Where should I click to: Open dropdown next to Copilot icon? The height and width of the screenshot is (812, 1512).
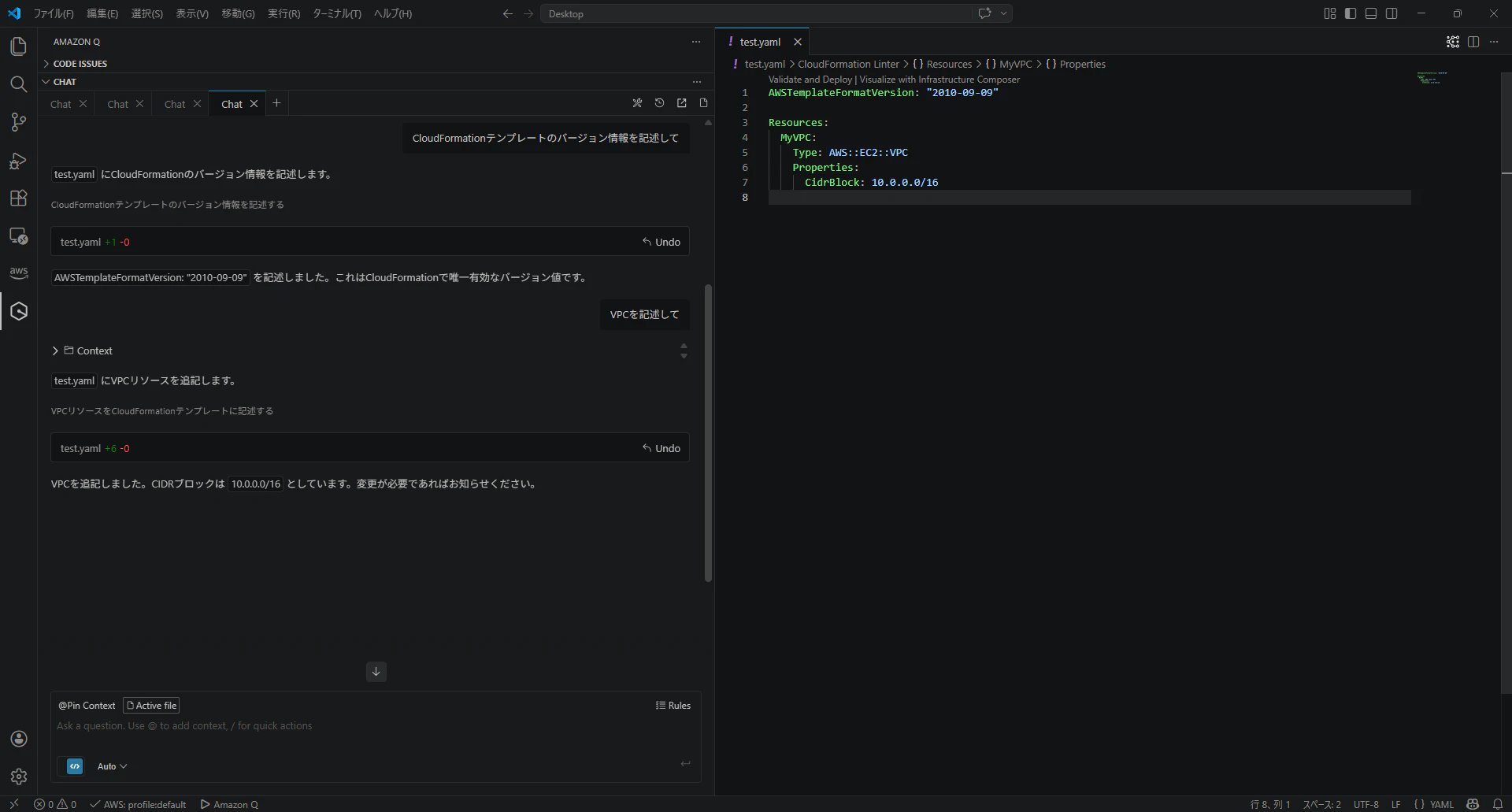pyautogui.click(x=1003, y=13)
